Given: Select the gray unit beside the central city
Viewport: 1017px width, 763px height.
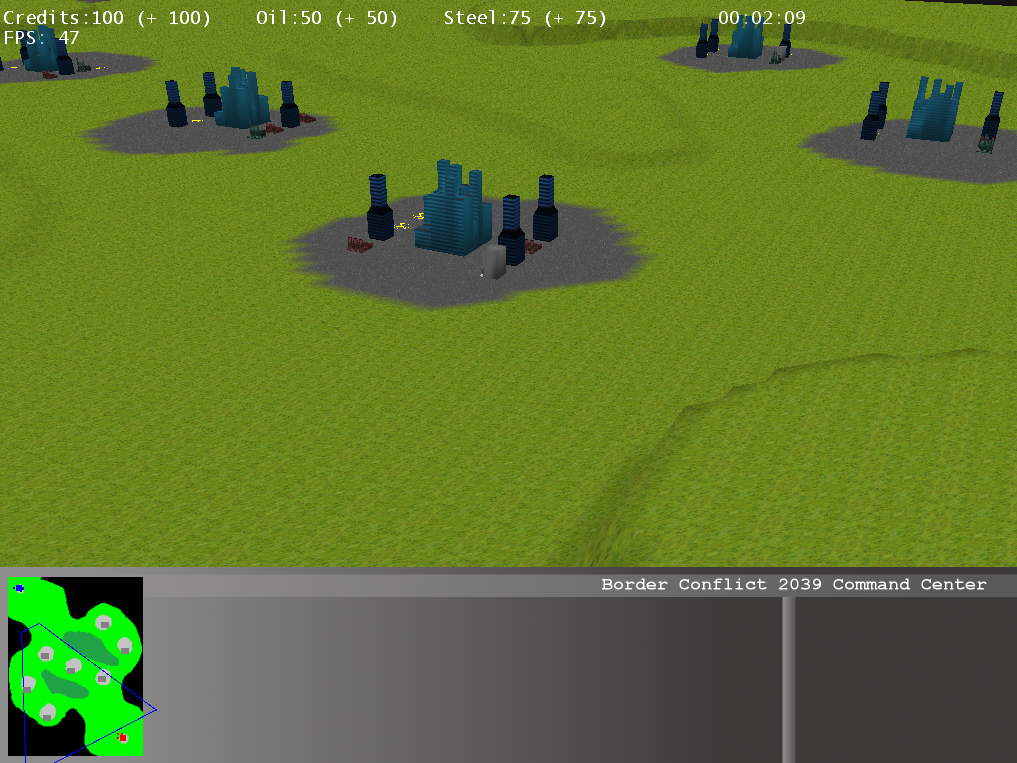Looking at the screenshot, I should [494, 261].
